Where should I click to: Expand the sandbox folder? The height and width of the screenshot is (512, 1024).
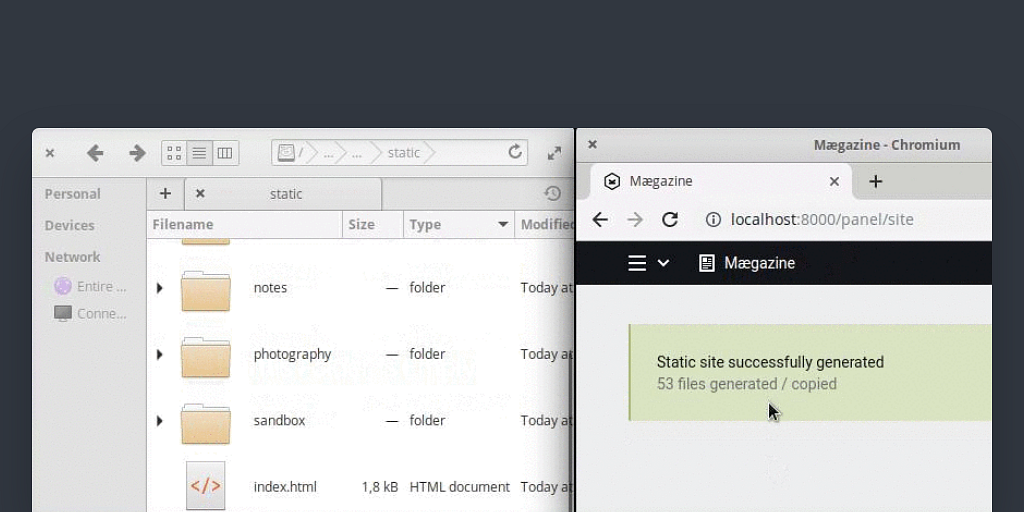[159, 421]
